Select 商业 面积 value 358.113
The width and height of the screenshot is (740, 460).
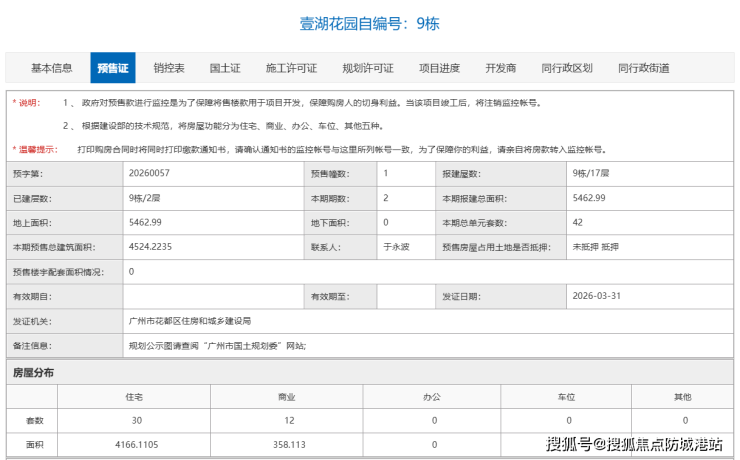(289, 445)
